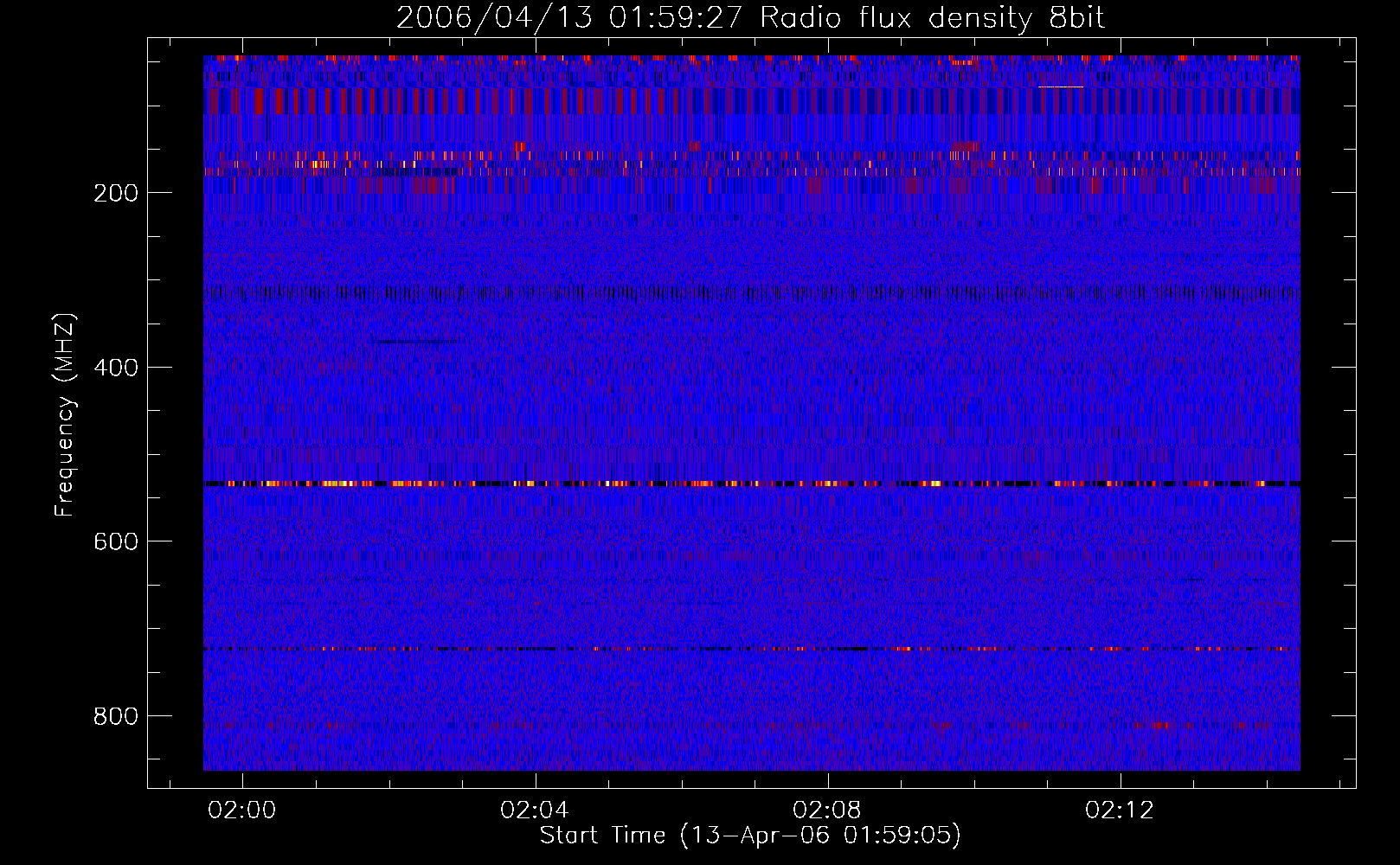Click the short yellow streak near 02:11 at top
1400x865 pixels.
click(x=1061, y=86)
